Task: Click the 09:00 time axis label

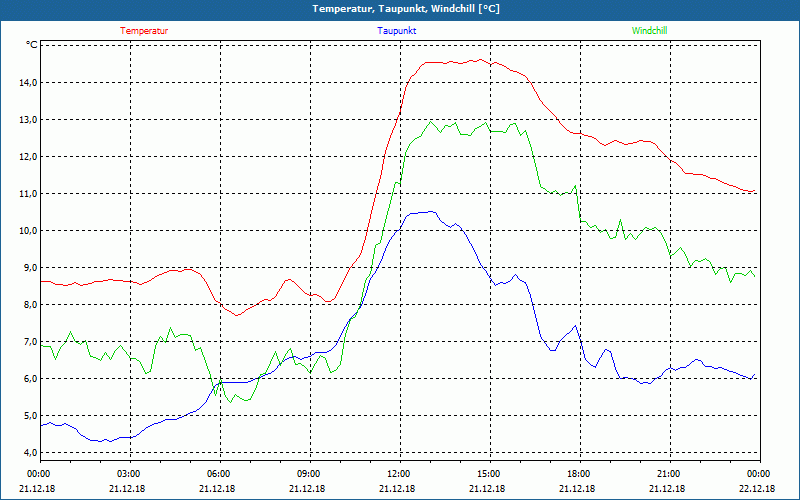Action: [308, 474]
